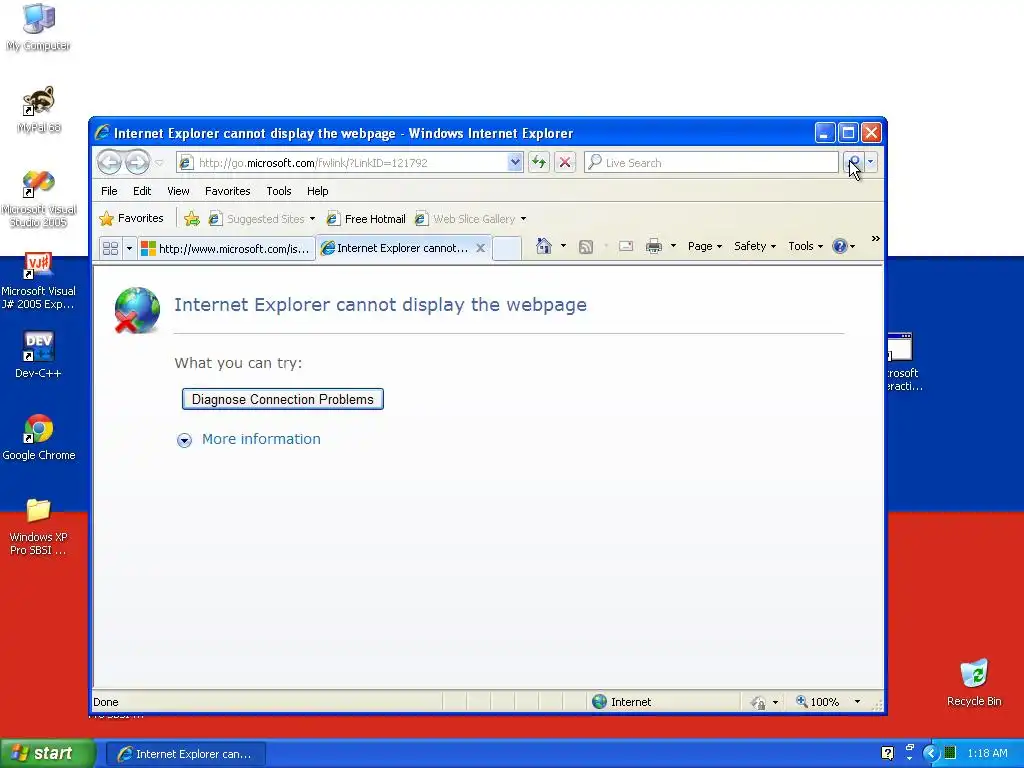
Task: Click the tray help question icon
Action: tap(888, 753)
